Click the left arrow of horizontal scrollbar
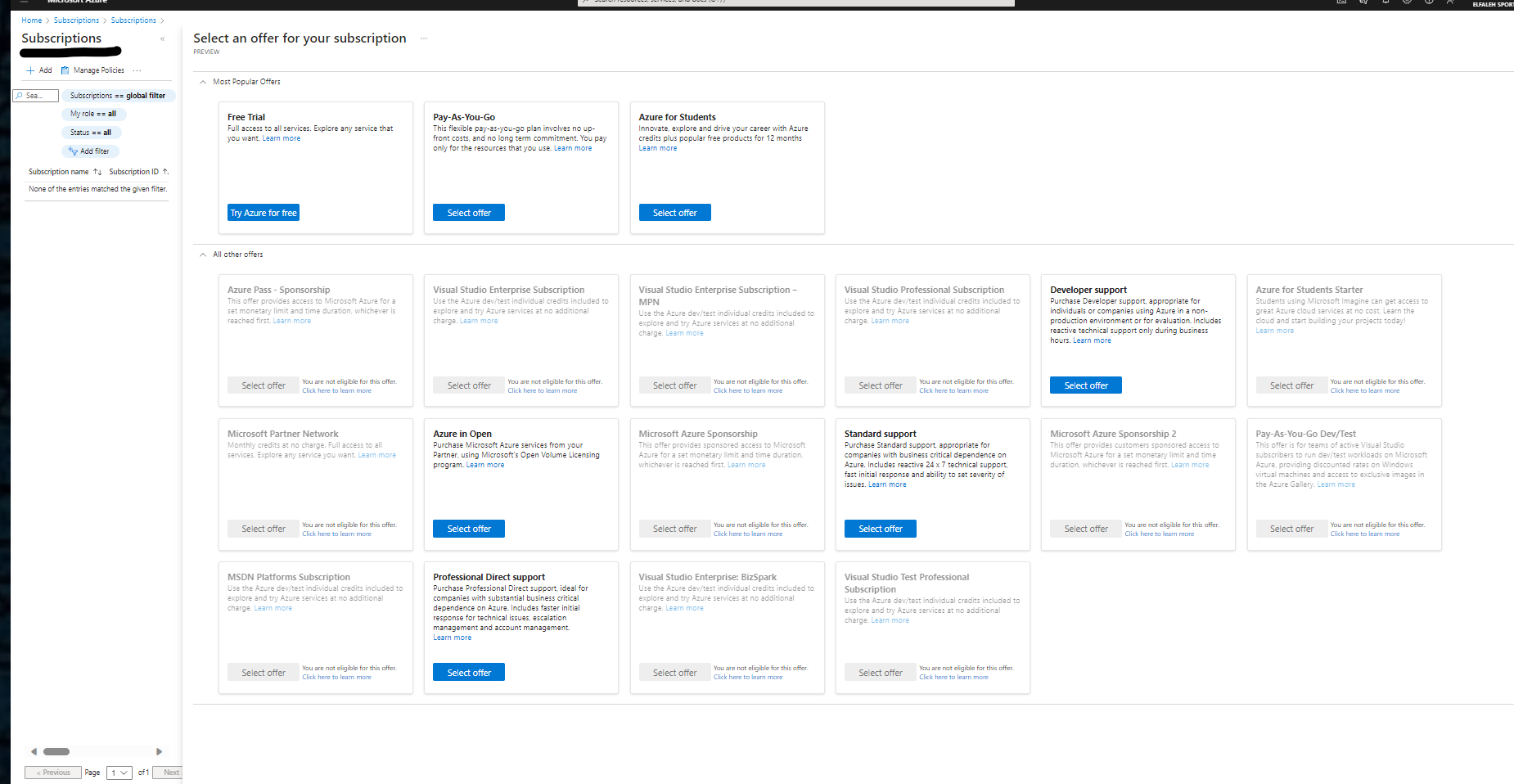 point(34,751)
